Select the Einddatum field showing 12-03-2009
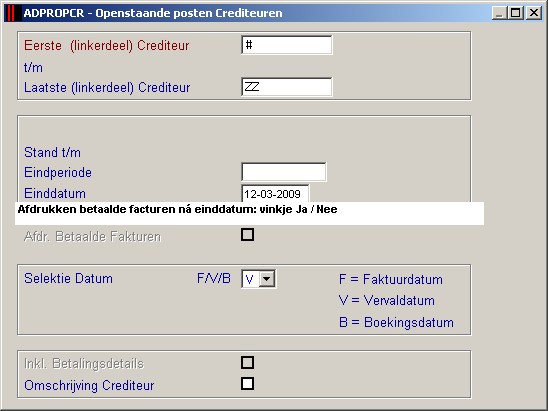This screenshot has height=411, width=548. coord(275,194)
